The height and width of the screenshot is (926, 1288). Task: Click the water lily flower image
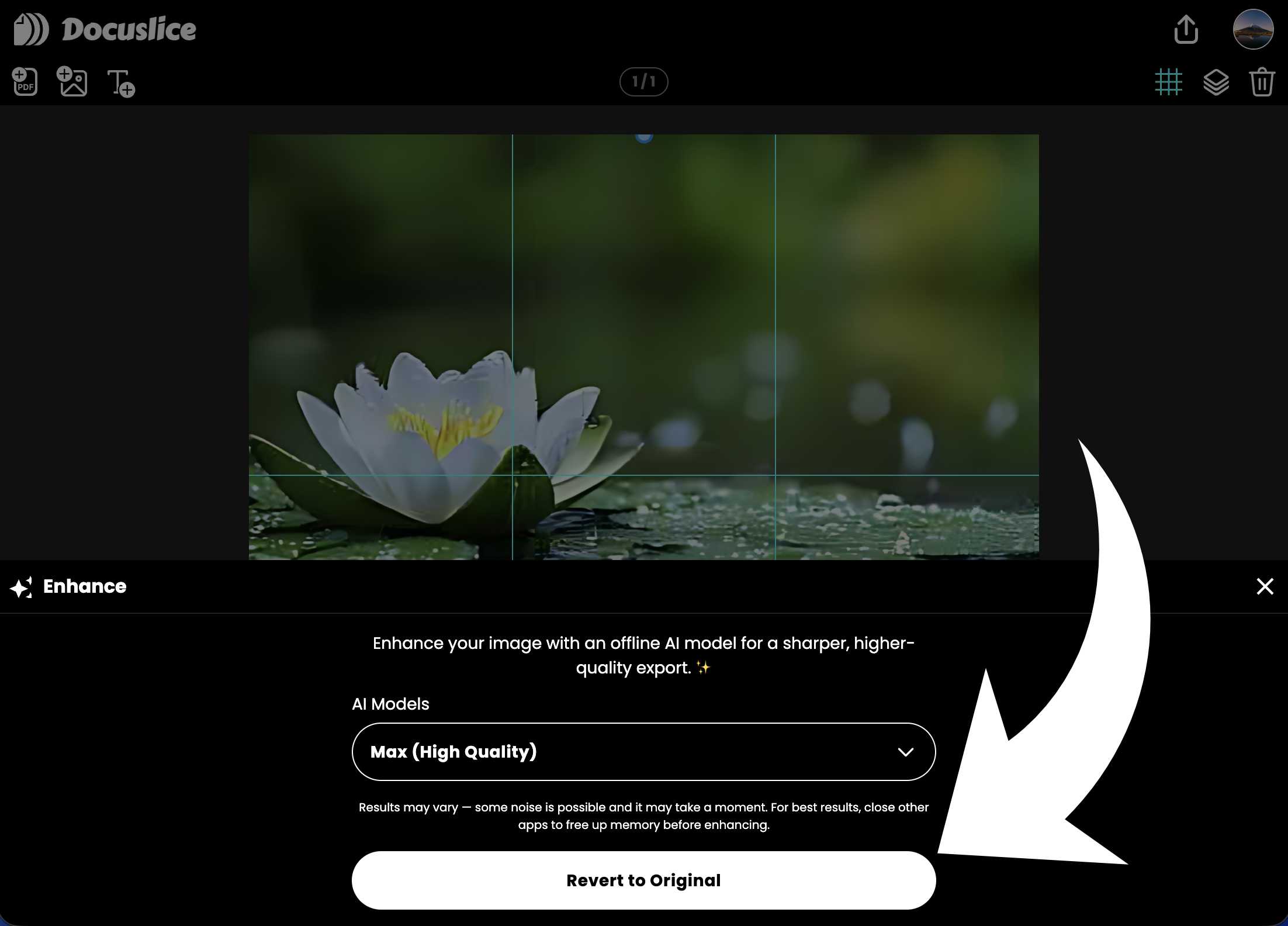point(444,433)
